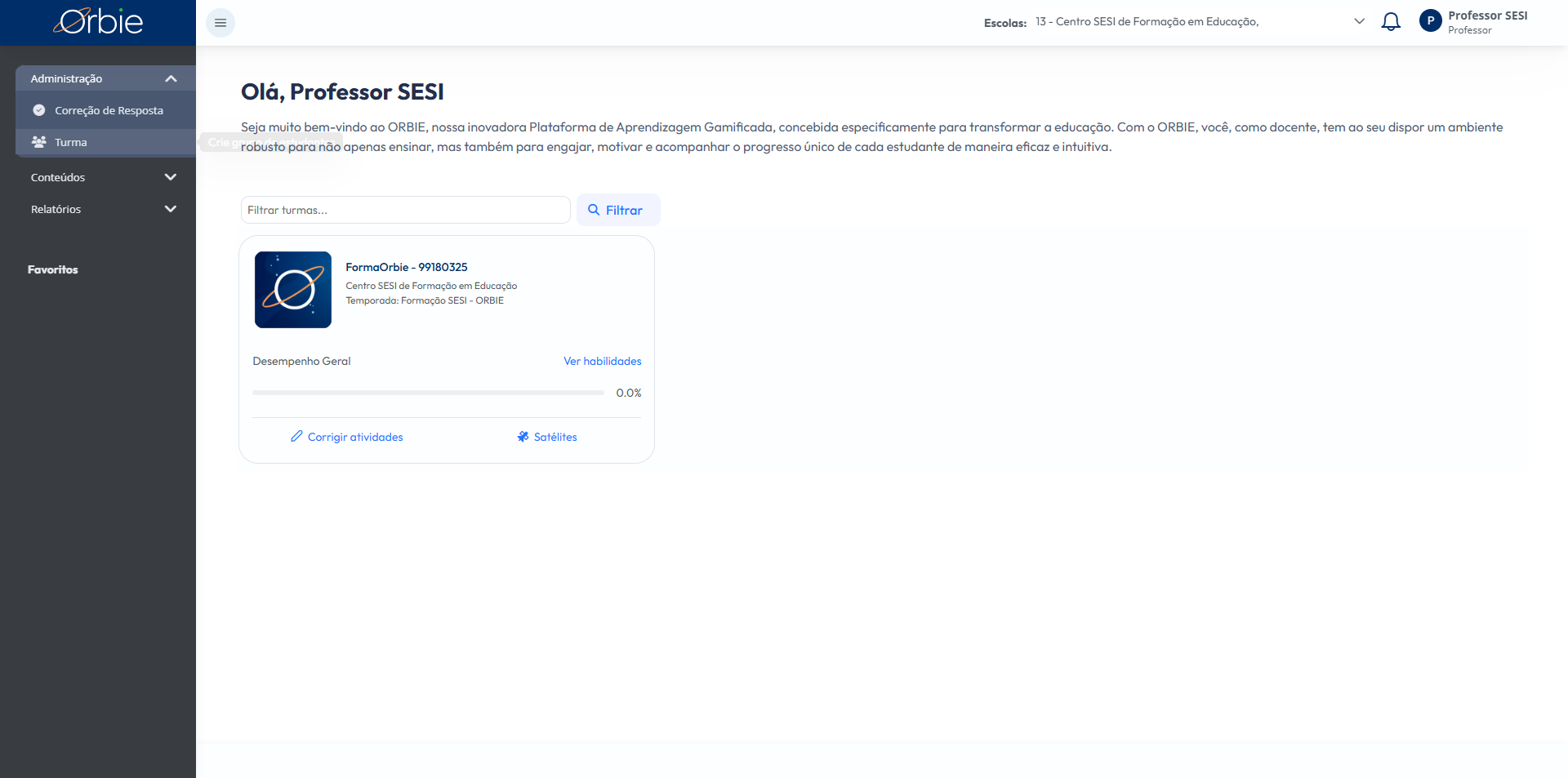Collapse the Administração section chevron

(x=171, y=78)
